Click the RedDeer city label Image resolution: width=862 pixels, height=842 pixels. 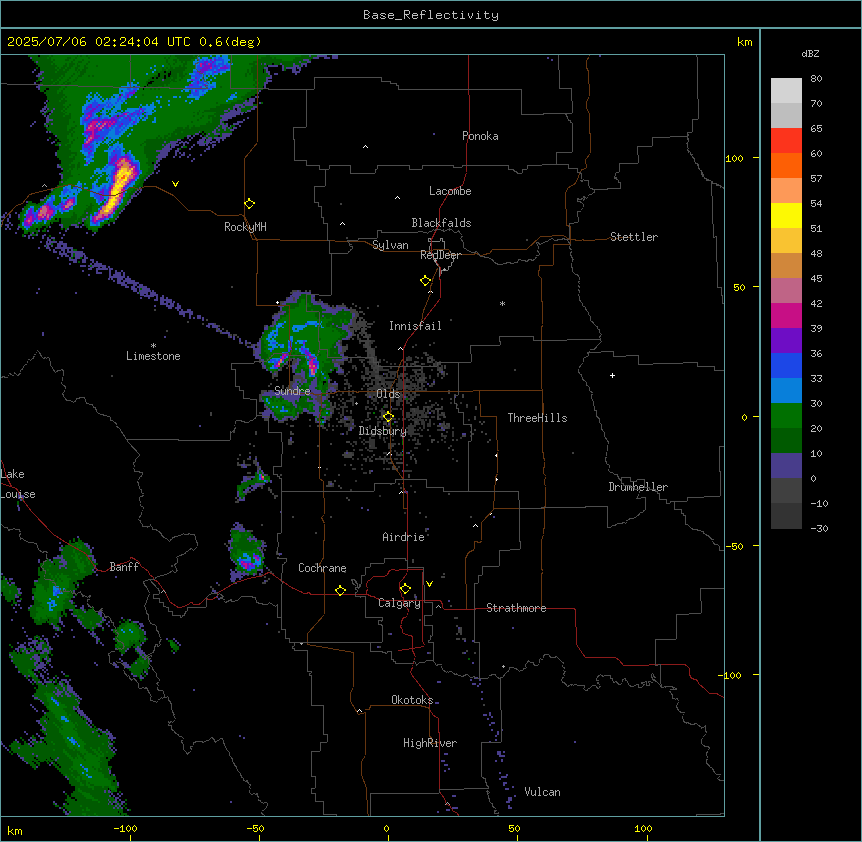(x=440, y=255)
